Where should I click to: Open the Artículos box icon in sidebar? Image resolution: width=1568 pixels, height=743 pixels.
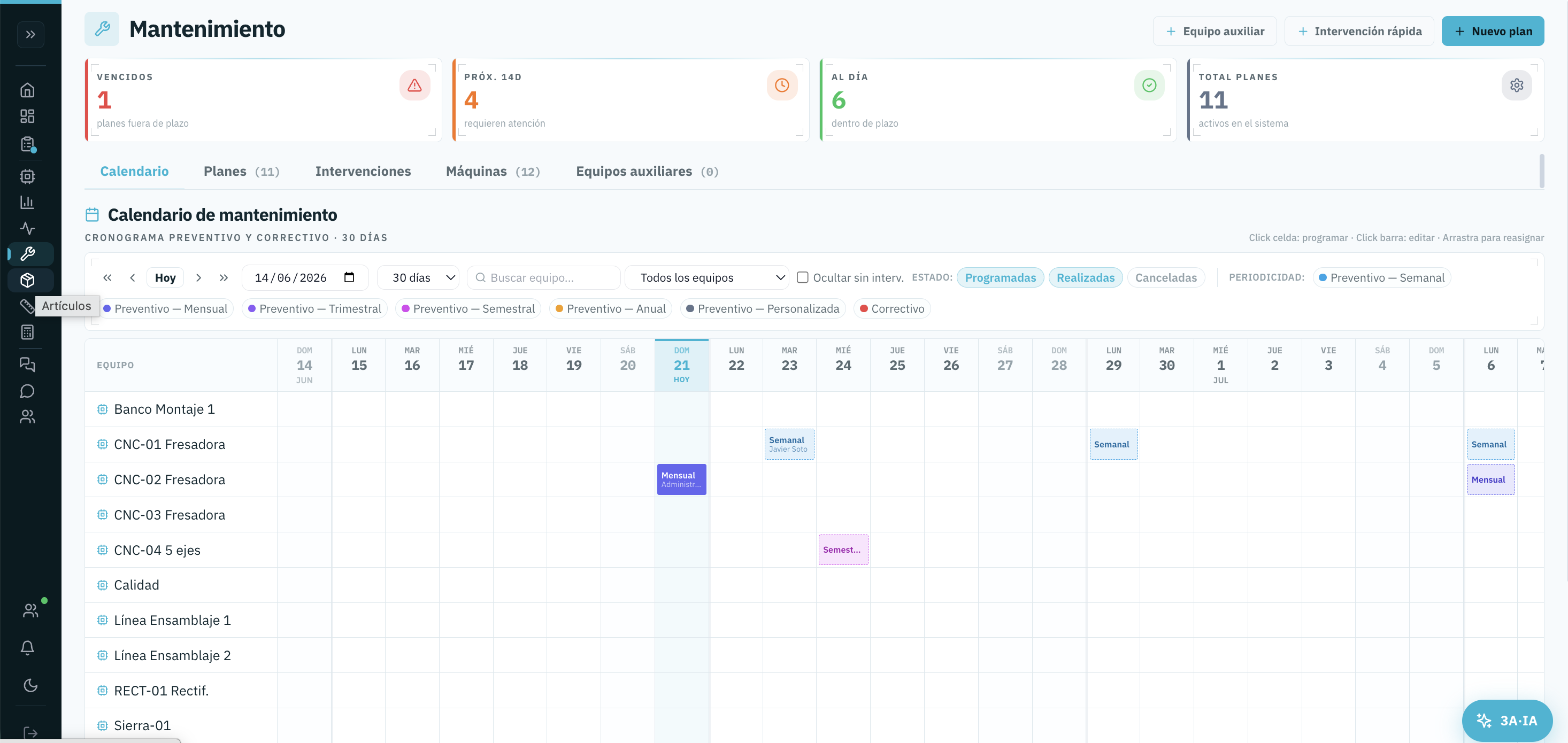coord(27,280)
